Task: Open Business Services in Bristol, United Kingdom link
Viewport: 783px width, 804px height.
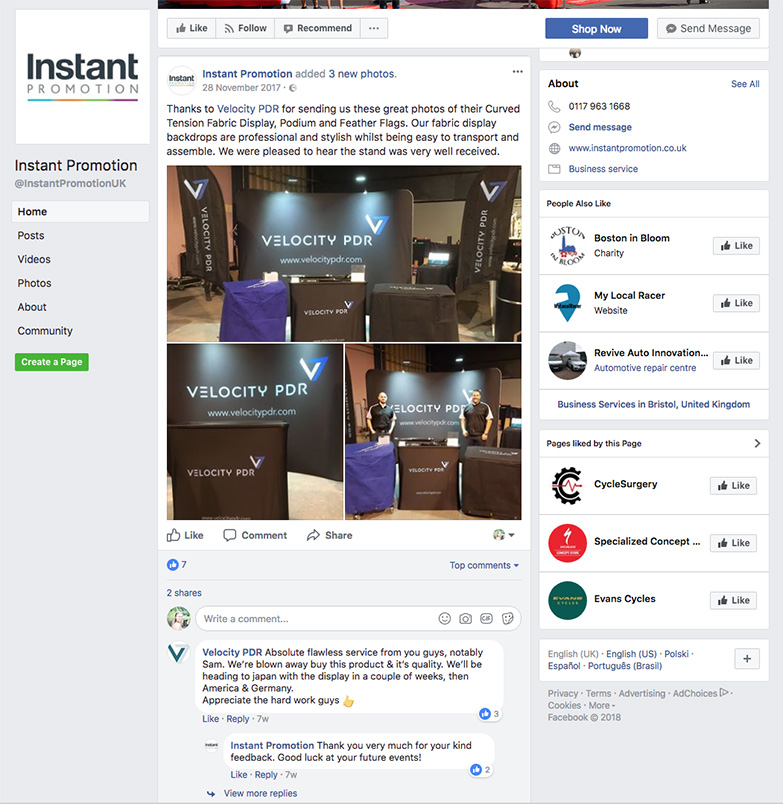Action: coord(654,405)
